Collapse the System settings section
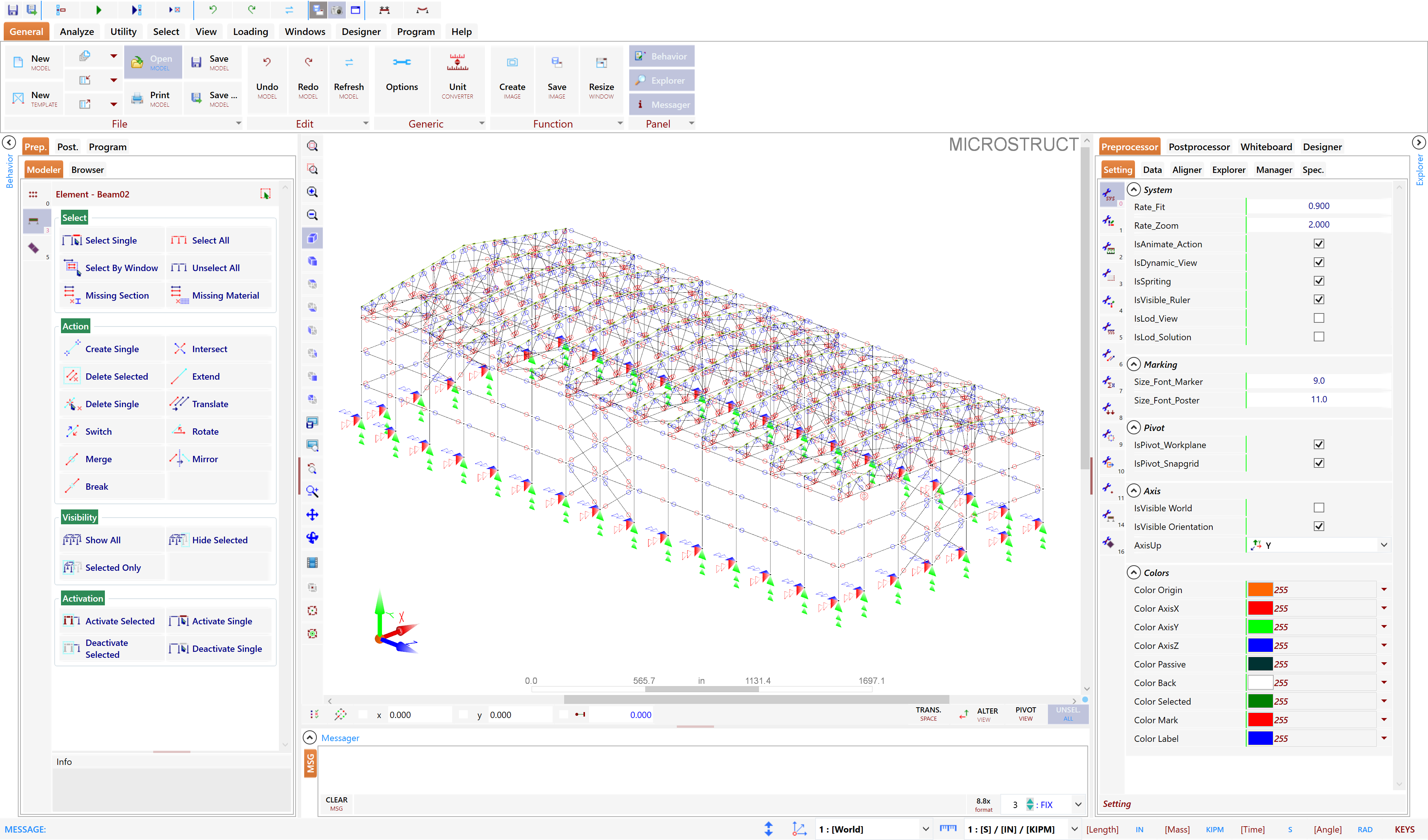Screen dimensions: 1428x840 1133,189
